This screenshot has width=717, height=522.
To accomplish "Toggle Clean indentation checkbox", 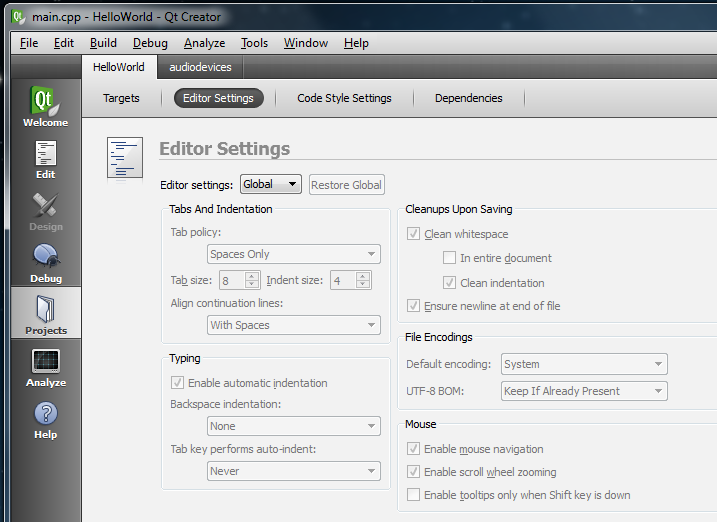I will [449, 283].
